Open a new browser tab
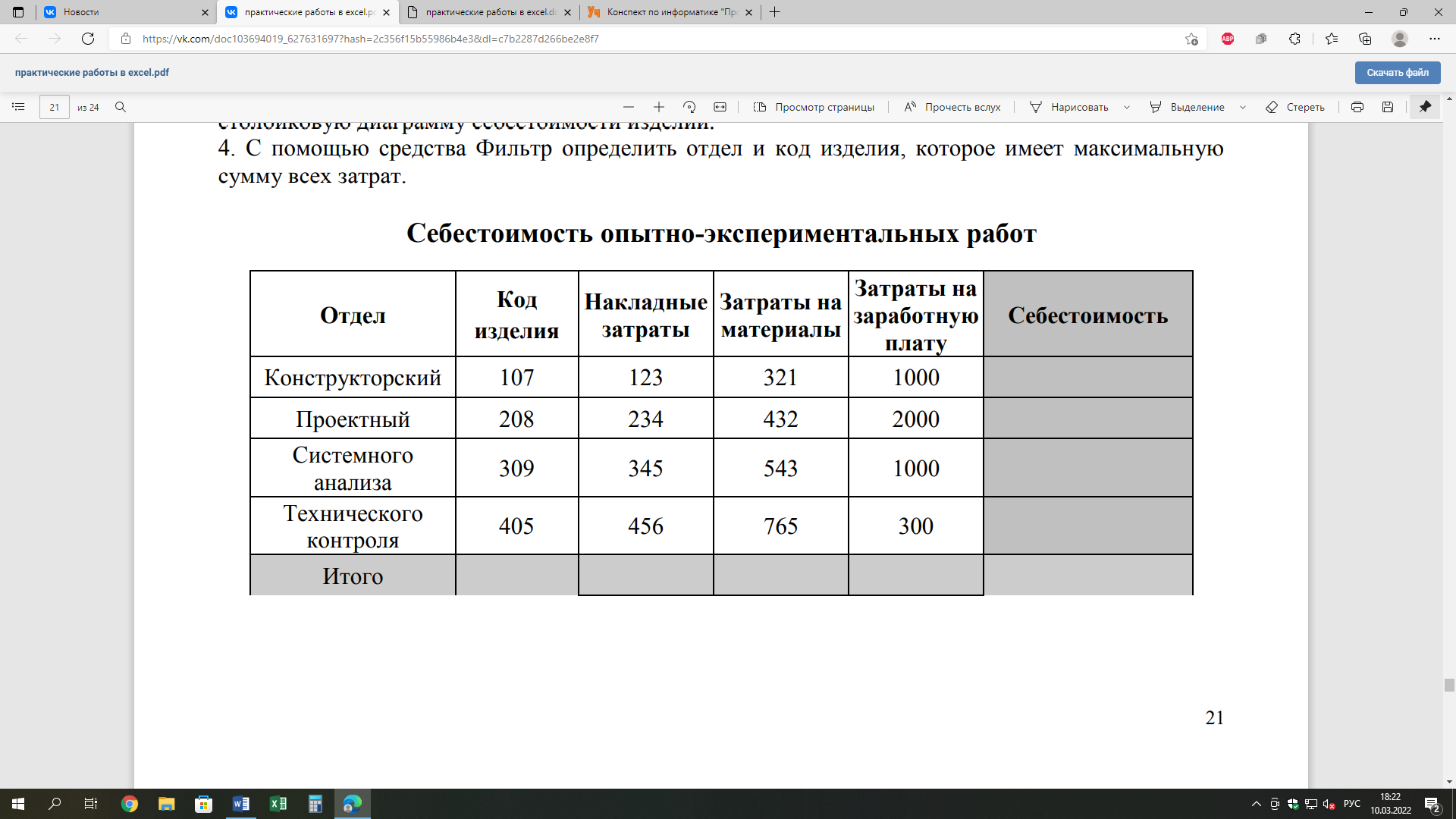The height and width of the screenshot is (819, 1456). pos(774,12)
